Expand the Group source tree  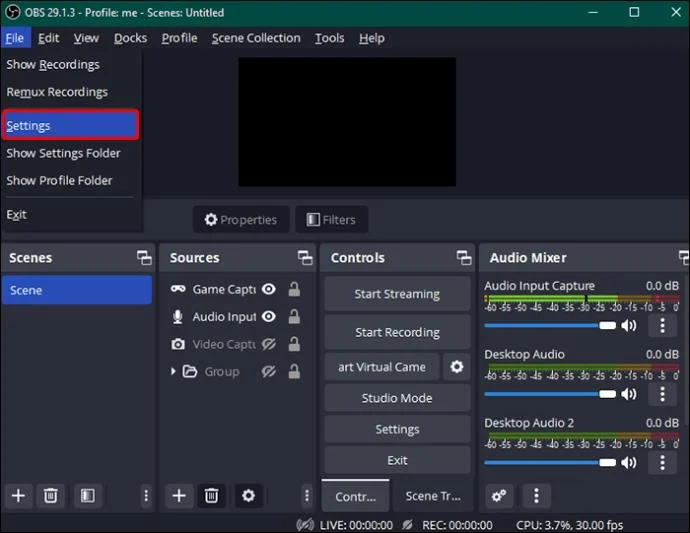pyautogui.click(x=173, y=371)
